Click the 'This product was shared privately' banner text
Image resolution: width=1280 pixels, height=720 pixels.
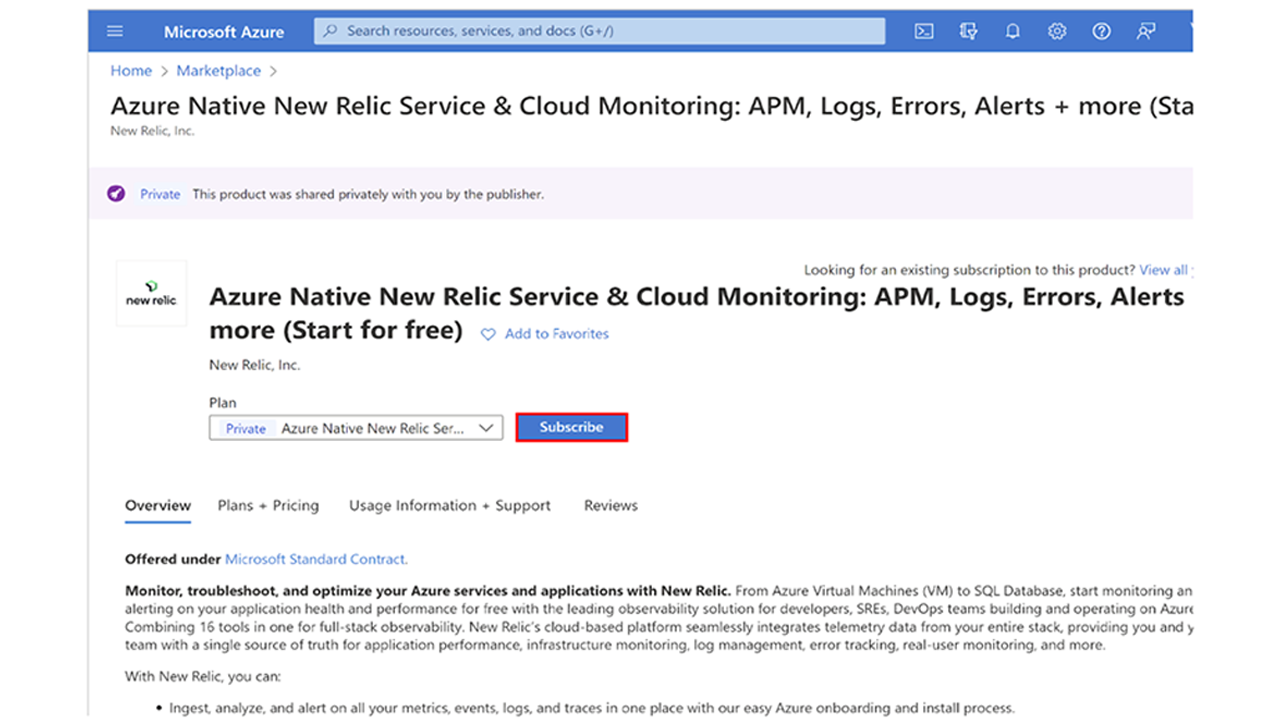368,194
